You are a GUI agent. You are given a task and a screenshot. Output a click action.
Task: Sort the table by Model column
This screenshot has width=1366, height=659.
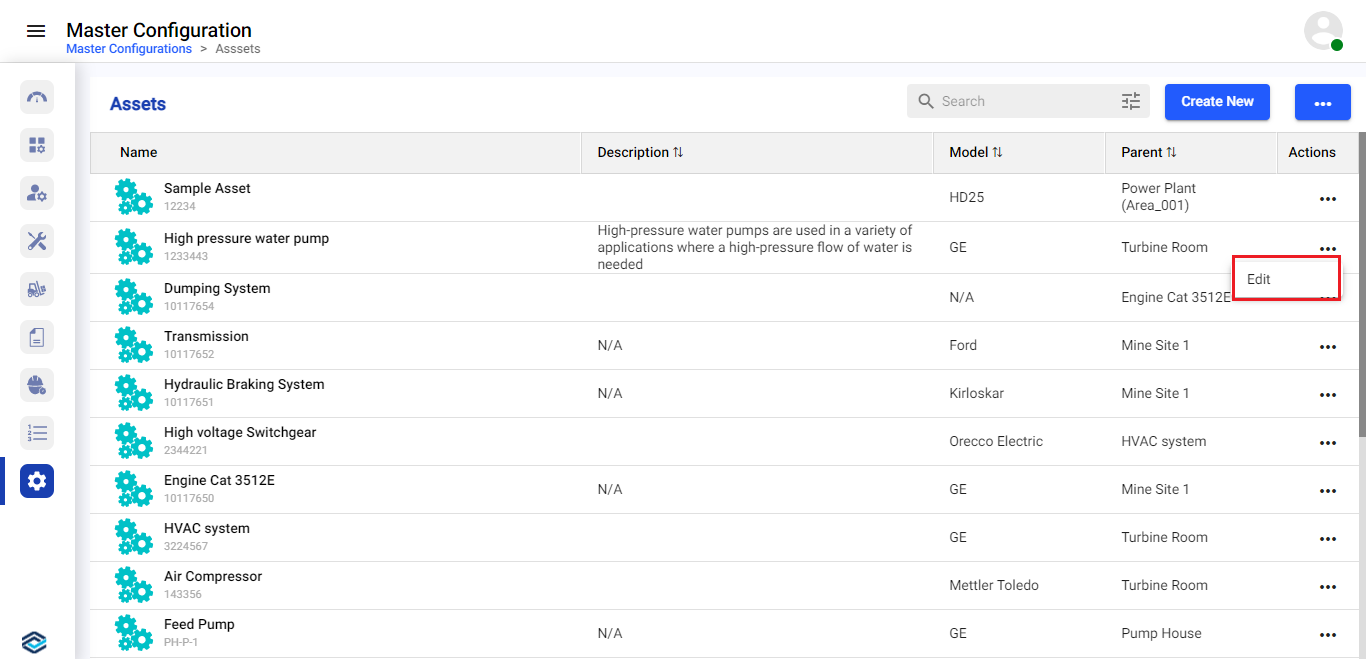[x=997, y=153]
